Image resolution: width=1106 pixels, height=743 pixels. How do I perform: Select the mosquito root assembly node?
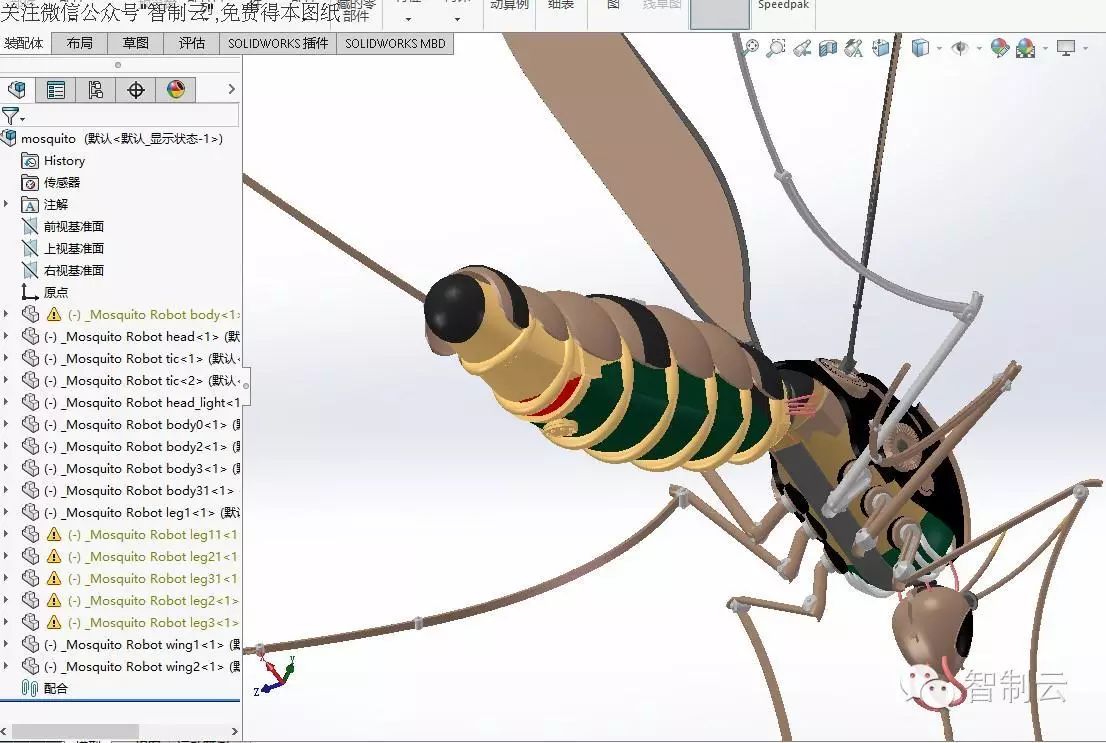pyautogui.click(x=113, y=138)
